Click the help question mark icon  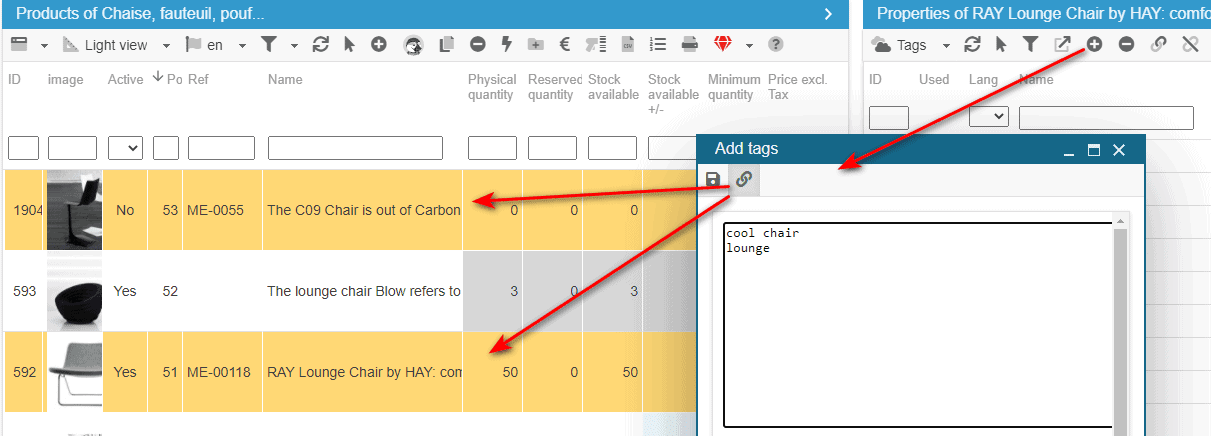point(775,45)
